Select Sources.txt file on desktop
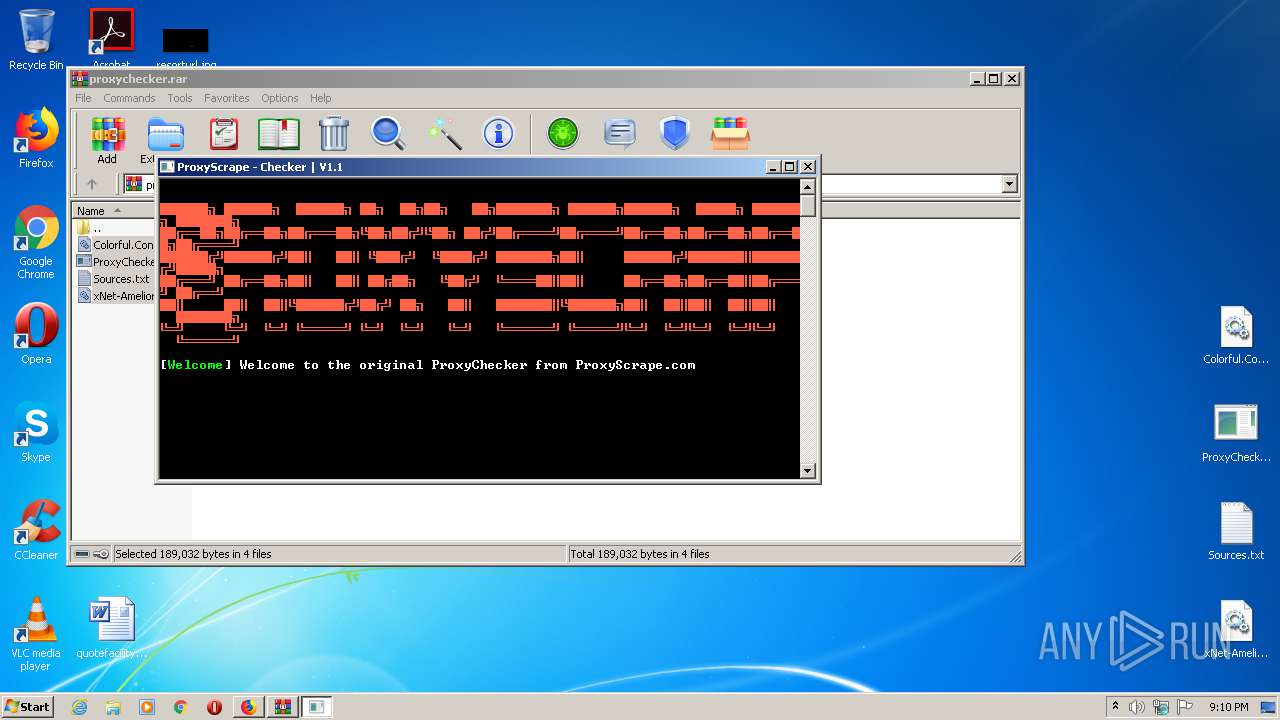Viewport: 1280px width, 720px height. click(x=1236, y=531)
